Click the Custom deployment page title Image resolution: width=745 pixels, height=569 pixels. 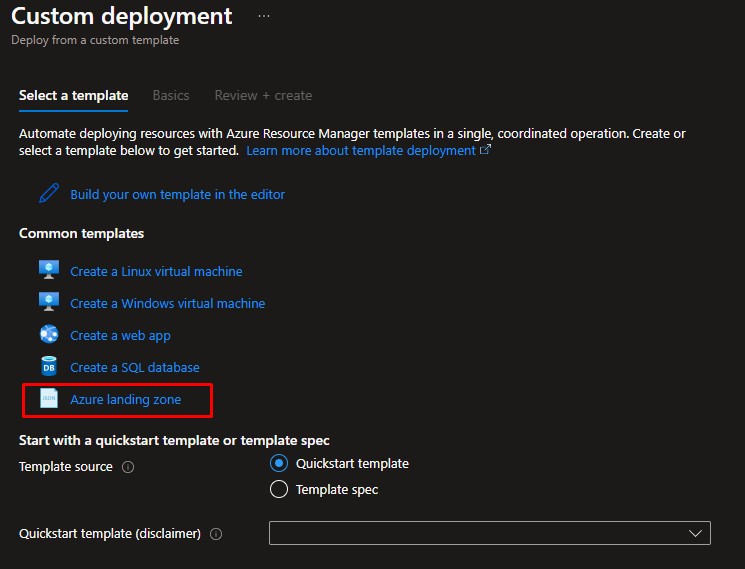122,16
